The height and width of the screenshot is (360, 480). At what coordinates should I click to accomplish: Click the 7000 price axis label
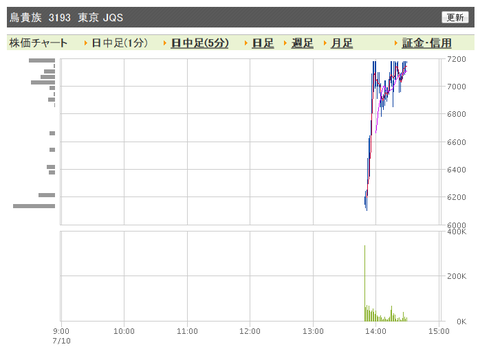456,87
